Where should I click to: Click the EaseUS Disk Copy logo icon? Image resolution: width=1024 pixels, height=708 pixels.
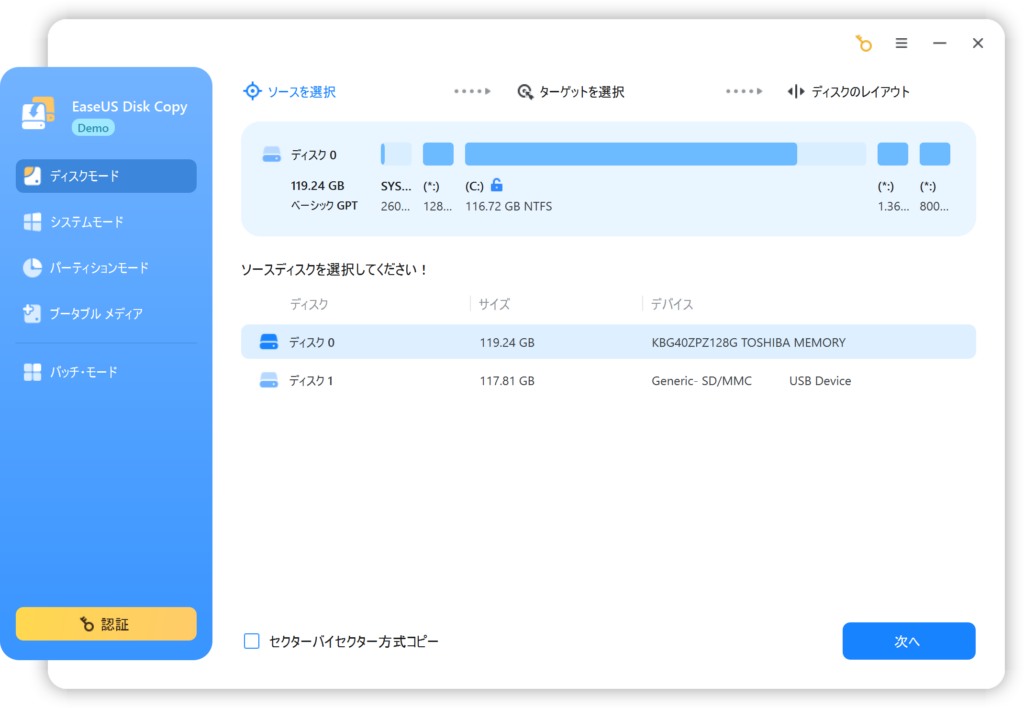pyautogui.click(x=39, y=113)
